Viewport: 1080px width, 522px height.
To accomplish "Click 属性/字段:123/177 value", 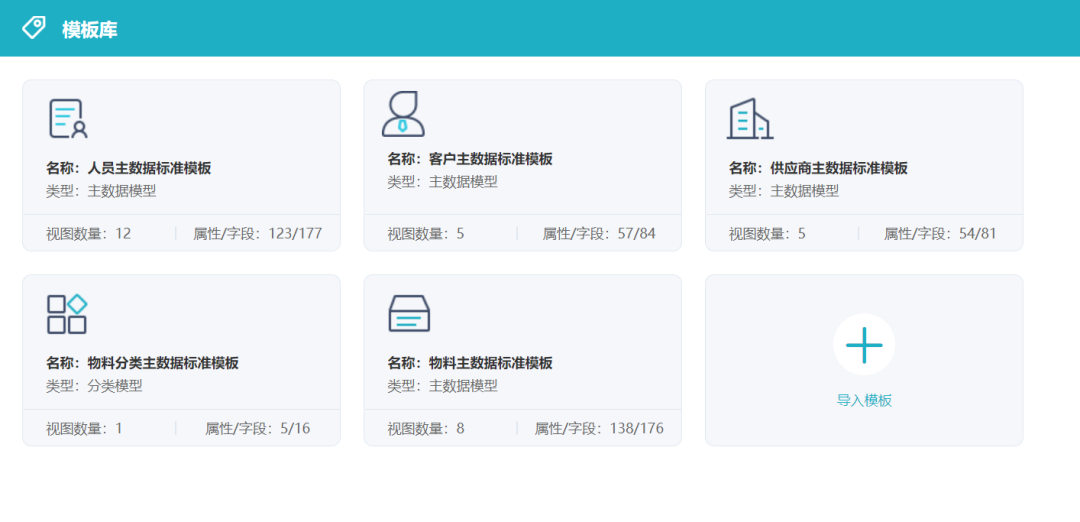I will pyautogui.click(x=258, y=233).
